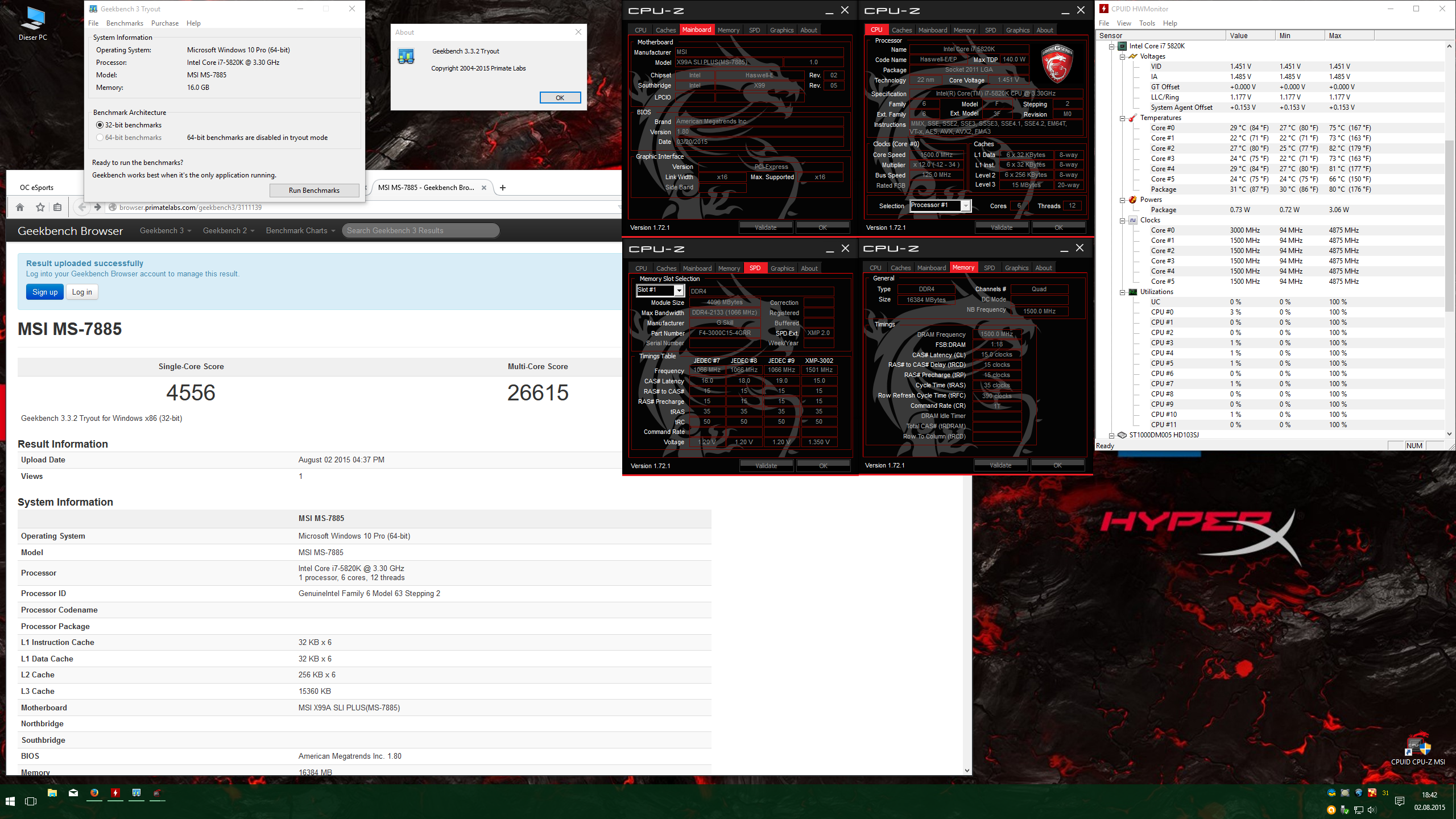The image size is (1456, 819).
Task: Select the 32-bit benchmarks radio button
Action: tap(100, 125)
